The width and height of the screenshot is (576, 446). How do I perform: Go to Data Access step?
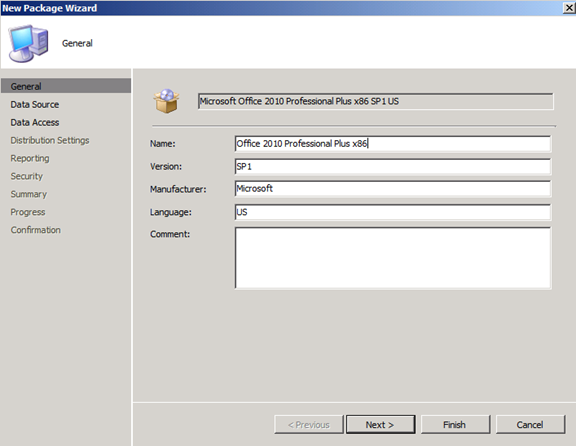click(35, 122)
